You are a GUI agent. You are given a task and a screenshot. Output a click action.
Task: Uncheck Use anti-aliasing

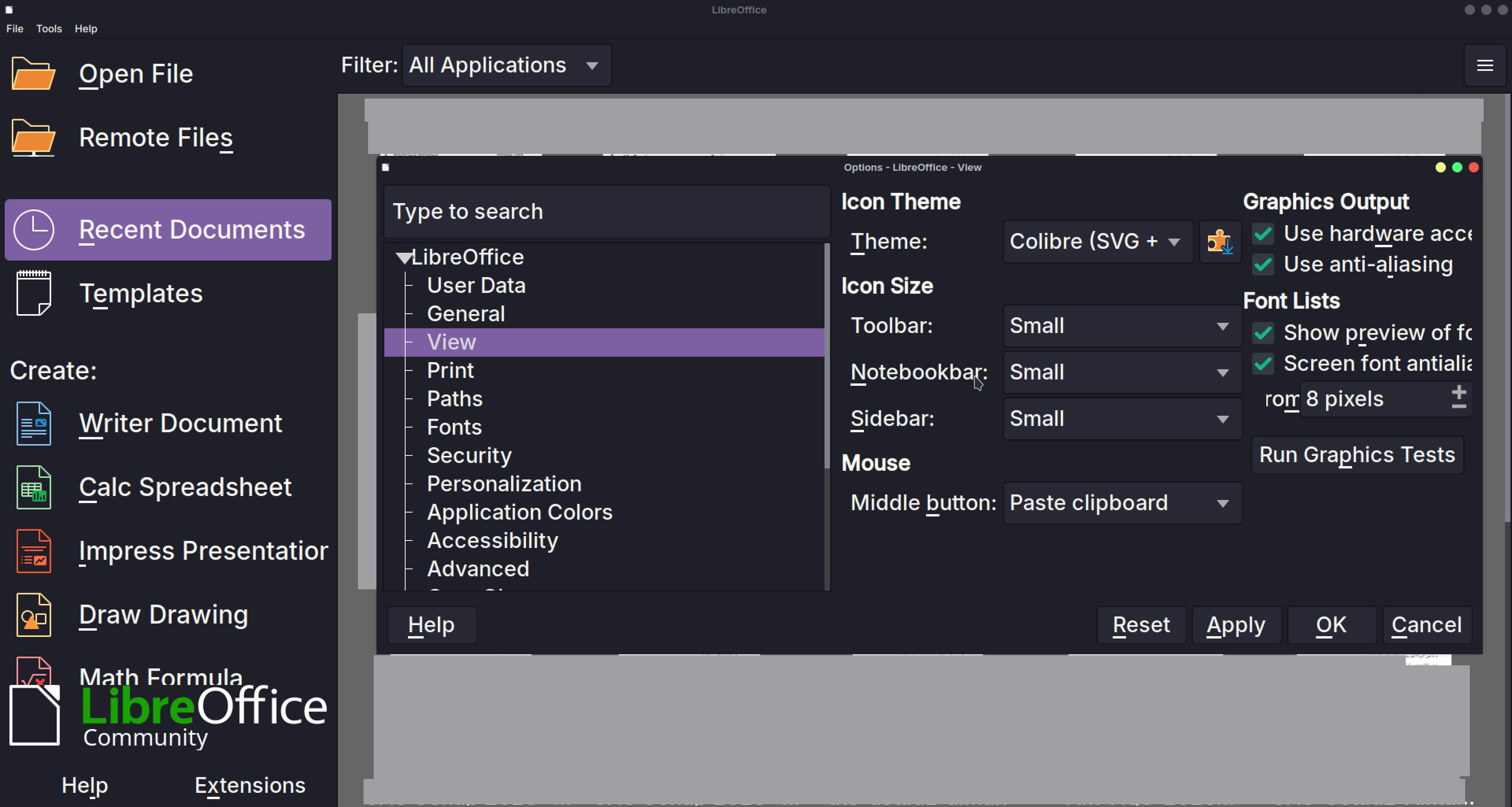[1262, 265]
